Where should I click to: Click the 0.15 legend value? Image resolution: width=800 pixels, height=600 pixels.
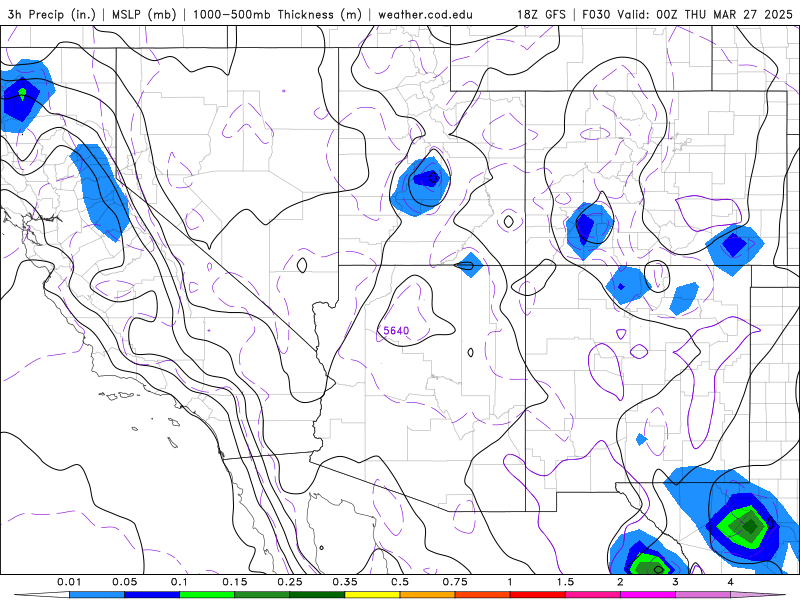[x=235, y=582]
